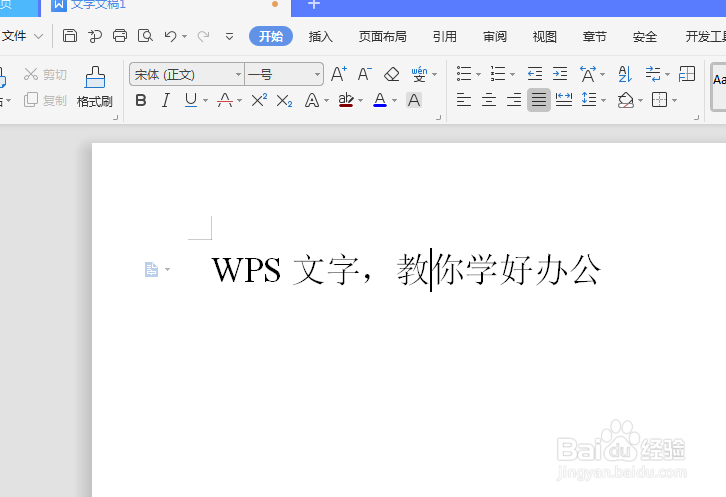Click the Print icon
This screenshot has width=726, height=497.
[120, 36]
